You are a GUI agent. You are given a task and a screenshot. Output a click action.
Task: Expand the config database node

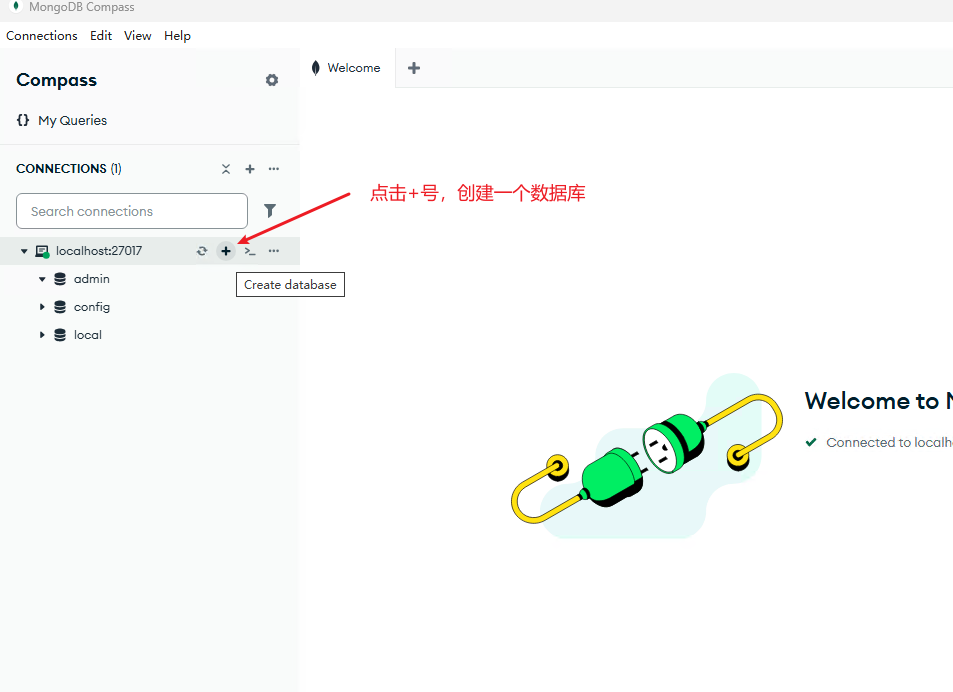(x=42, y=307)
